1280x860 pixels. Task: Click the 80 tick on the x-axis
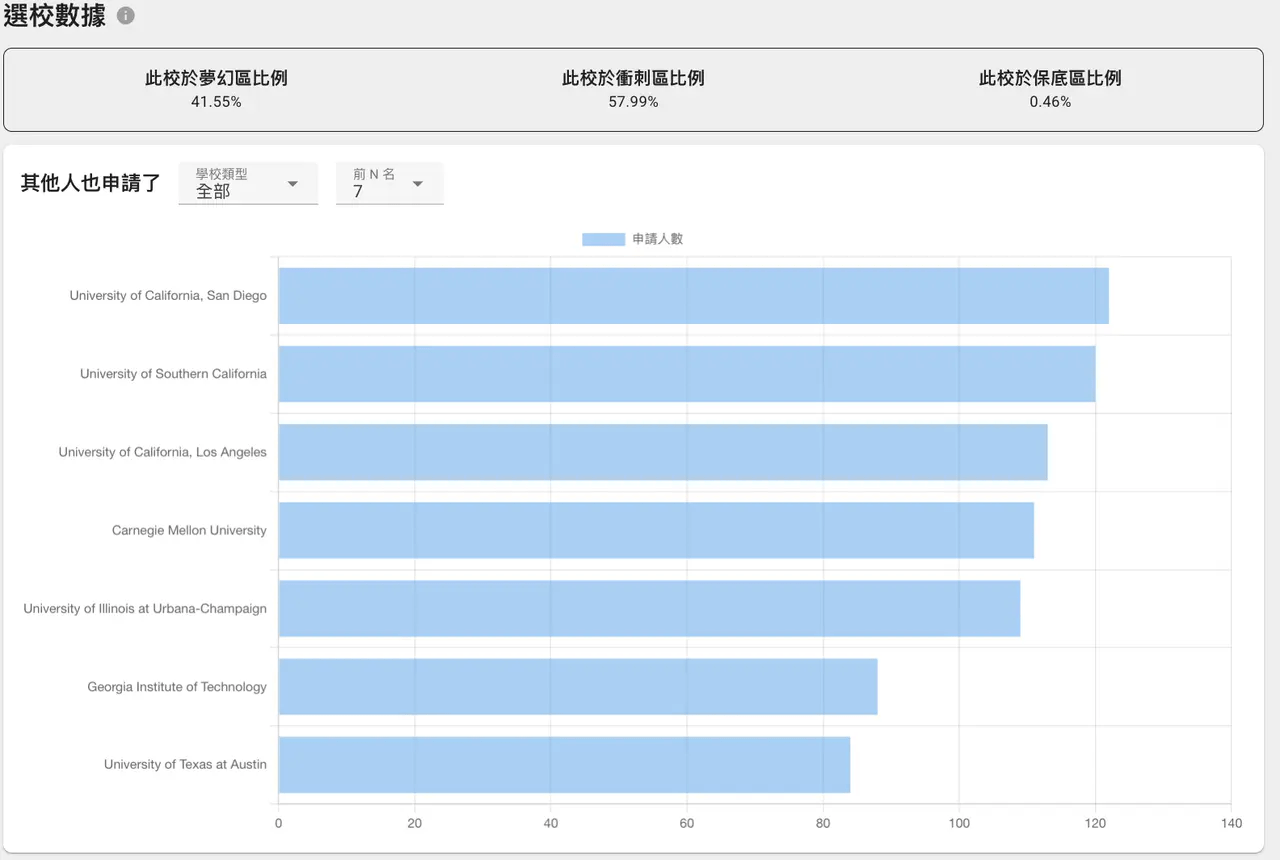823,824
